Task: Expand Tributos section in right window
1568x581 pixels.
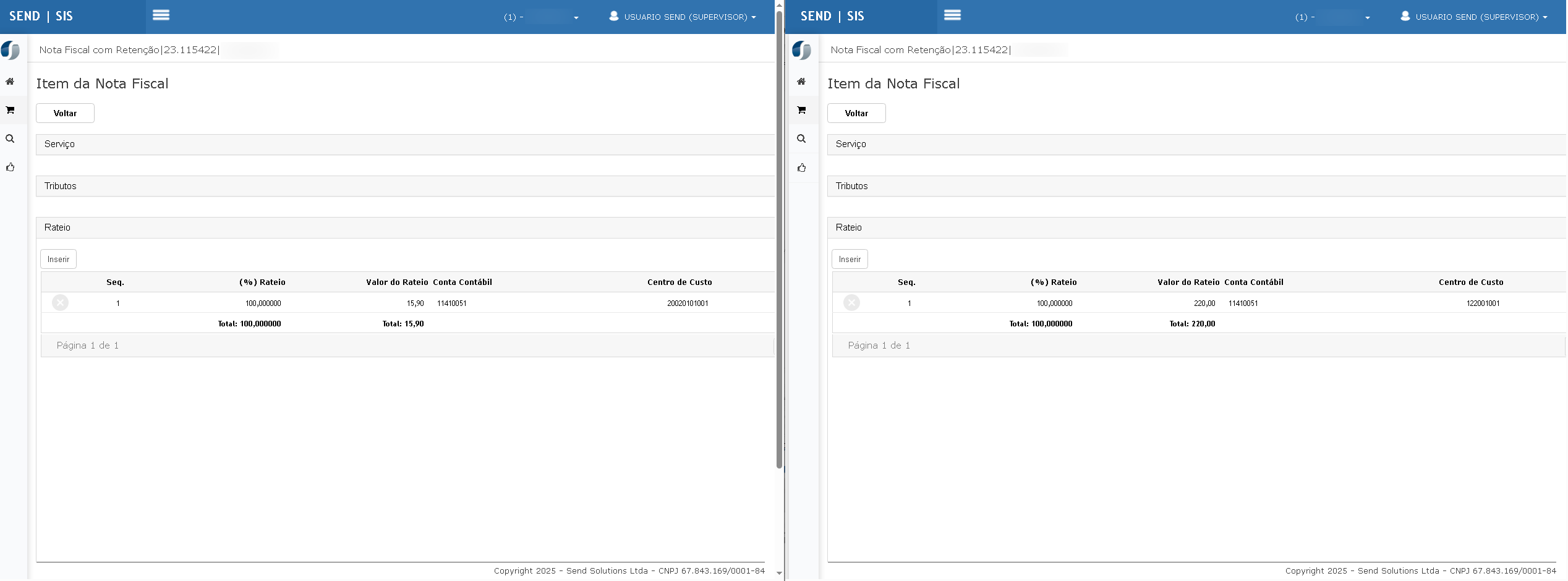Action: 1196,186
